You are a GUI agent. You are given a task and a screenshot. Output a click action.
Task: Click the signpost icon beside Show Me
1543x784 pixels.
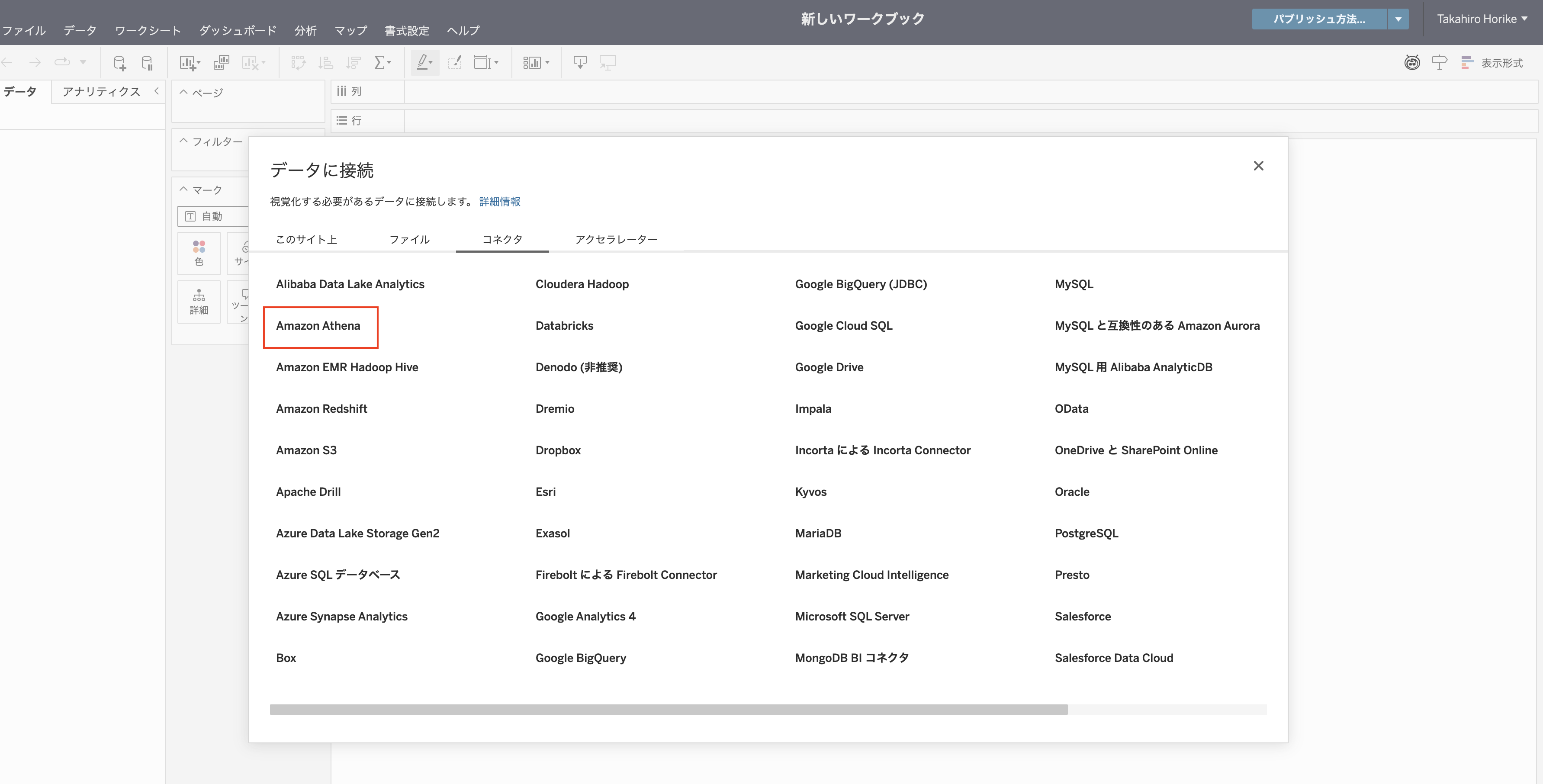[1440, 62]
